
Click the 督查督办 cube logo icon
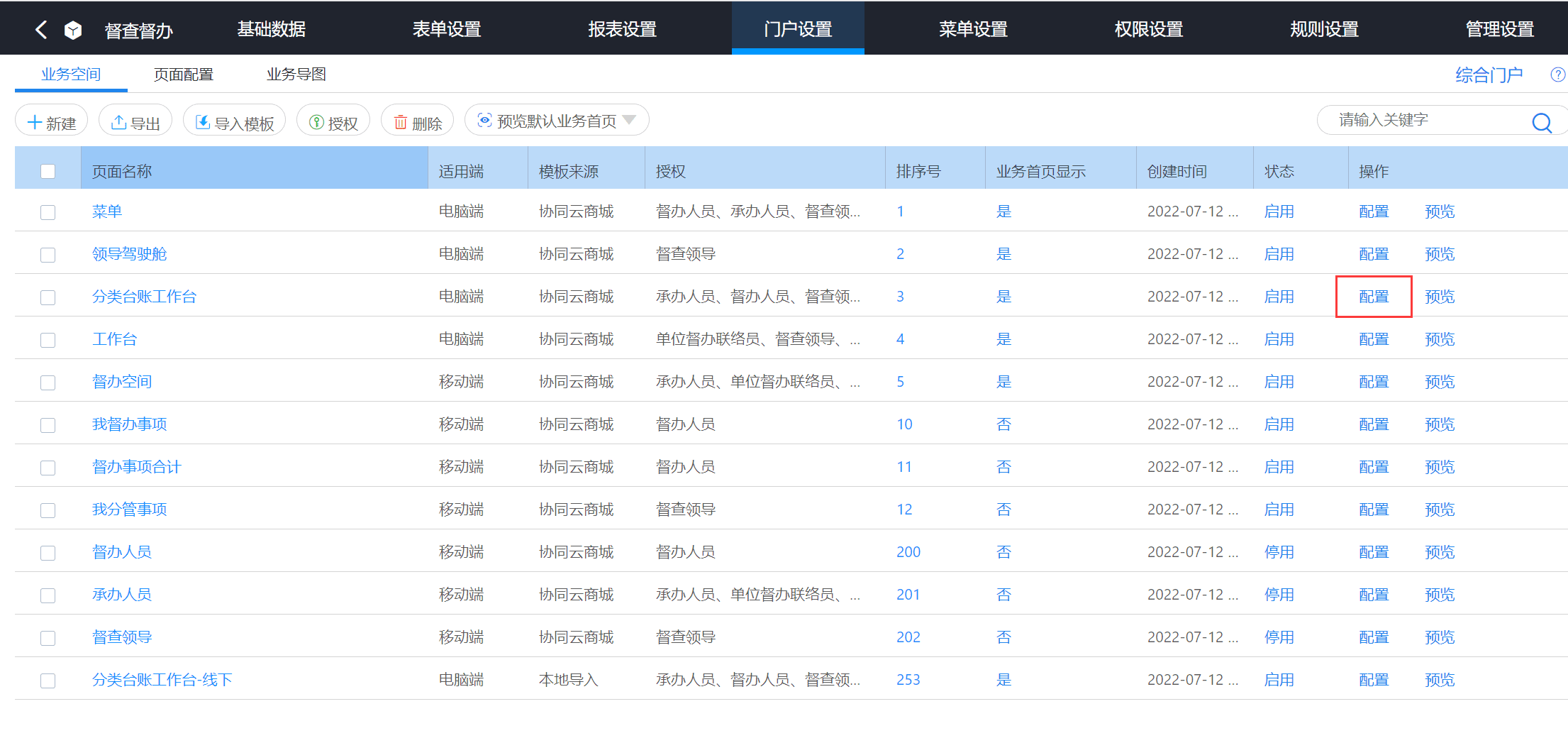[x=73, y=30]
